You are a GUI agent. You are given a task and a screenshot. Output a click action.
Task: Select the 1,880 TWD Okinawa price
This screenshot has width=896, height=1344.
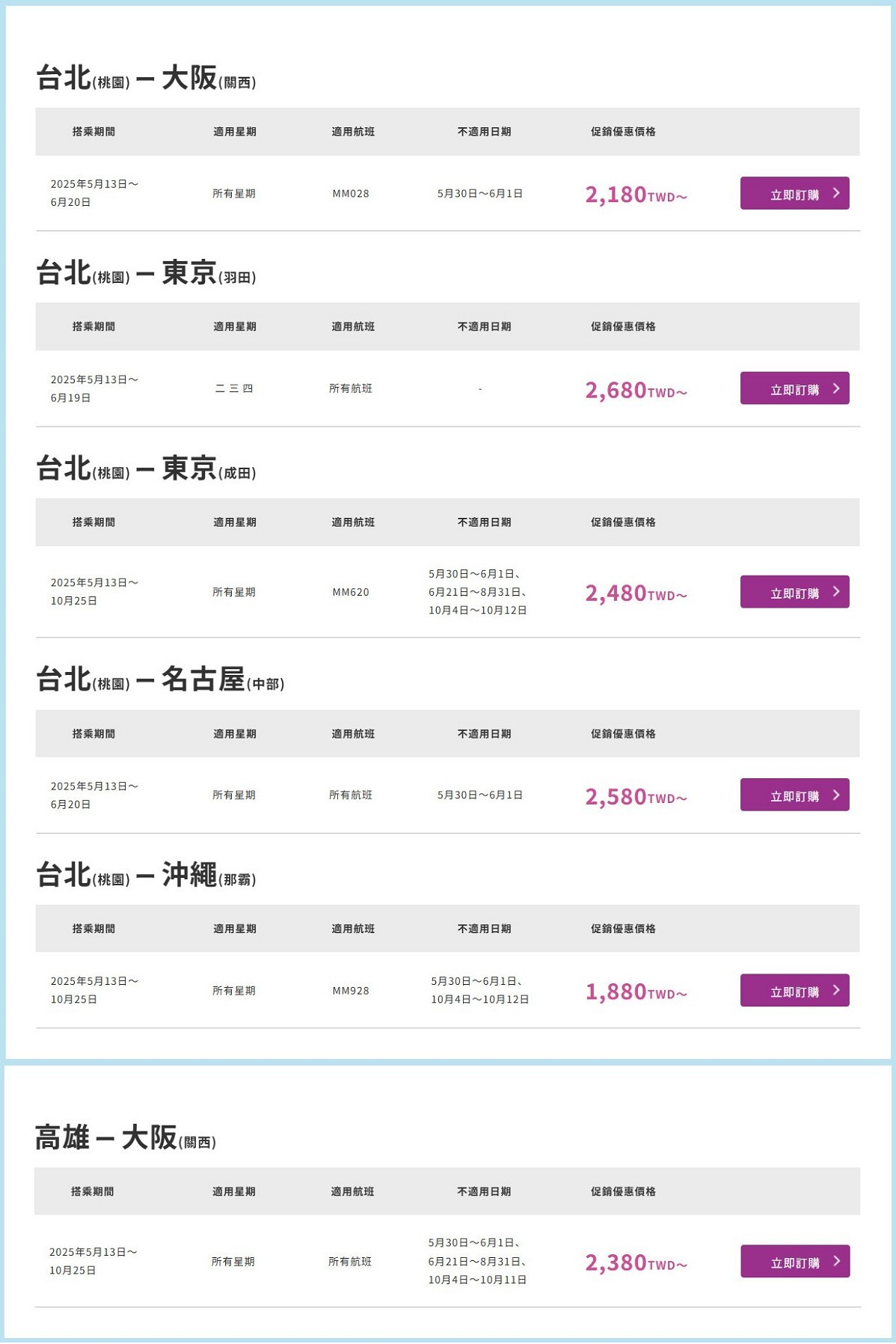click(636, 992)
